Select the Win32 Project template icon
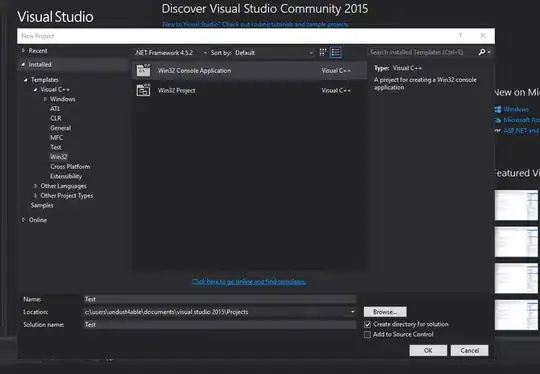This screenshot has width=540, height=374. (x=143, y=90)
